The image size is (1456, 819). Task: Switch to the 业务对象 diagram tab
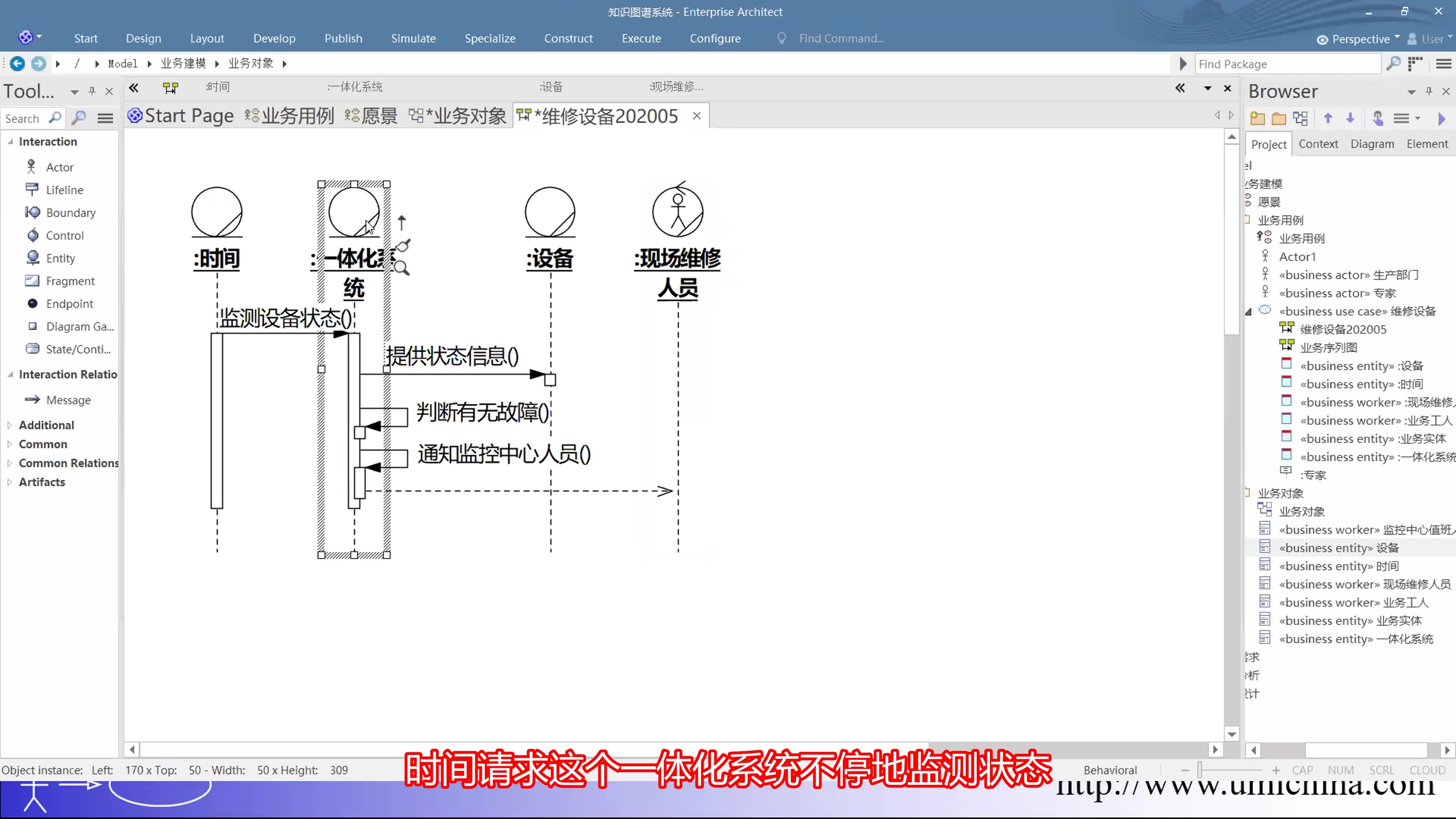pos(458,116)
